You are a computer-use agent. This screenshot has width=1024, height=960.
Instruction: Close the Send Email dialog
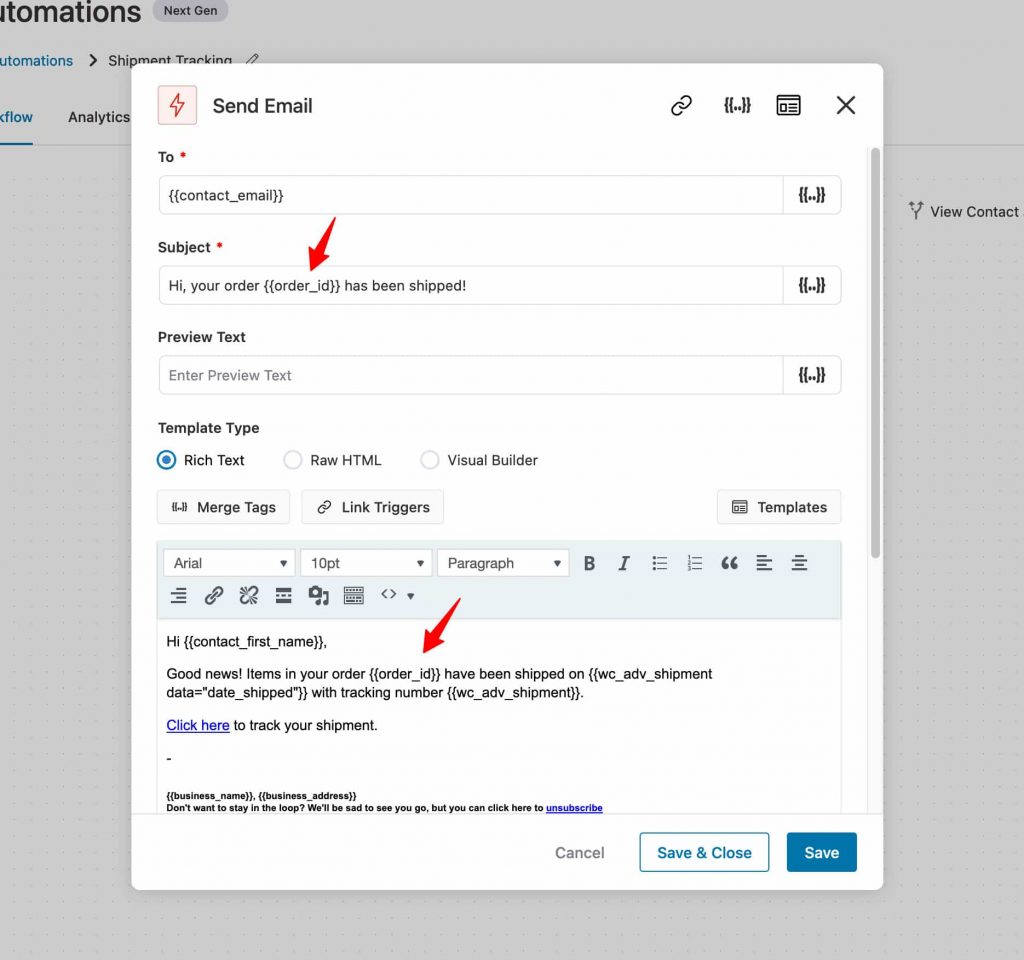pyautogui.click(x=846, y=105)
